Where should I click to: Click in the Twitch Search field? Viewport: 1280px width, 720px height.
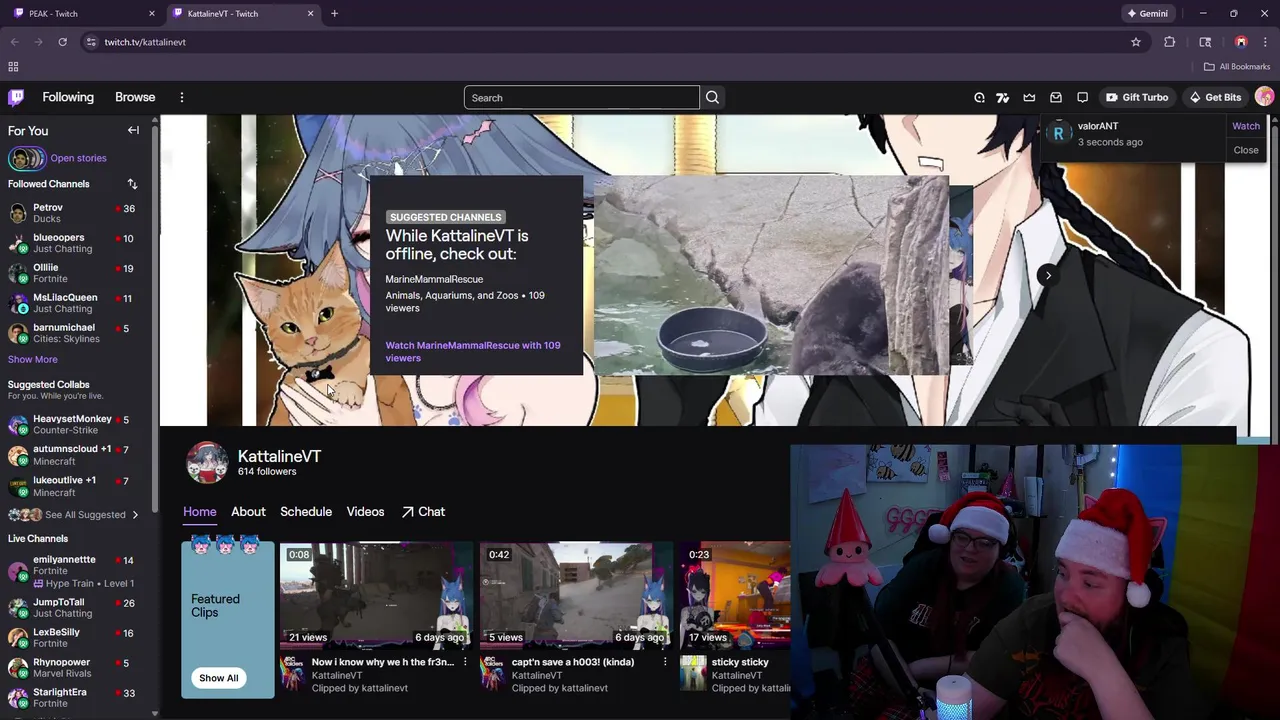tap(581, 97)
